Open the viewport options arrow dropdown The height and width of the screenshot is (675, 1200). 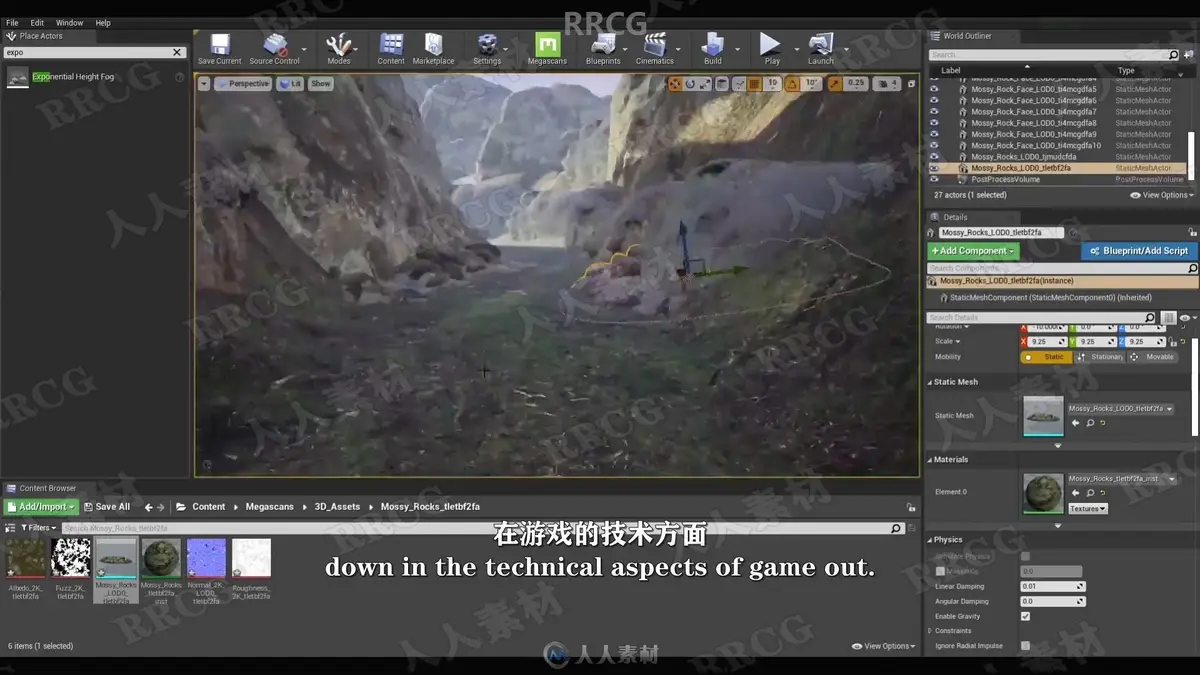coord(204,84)
